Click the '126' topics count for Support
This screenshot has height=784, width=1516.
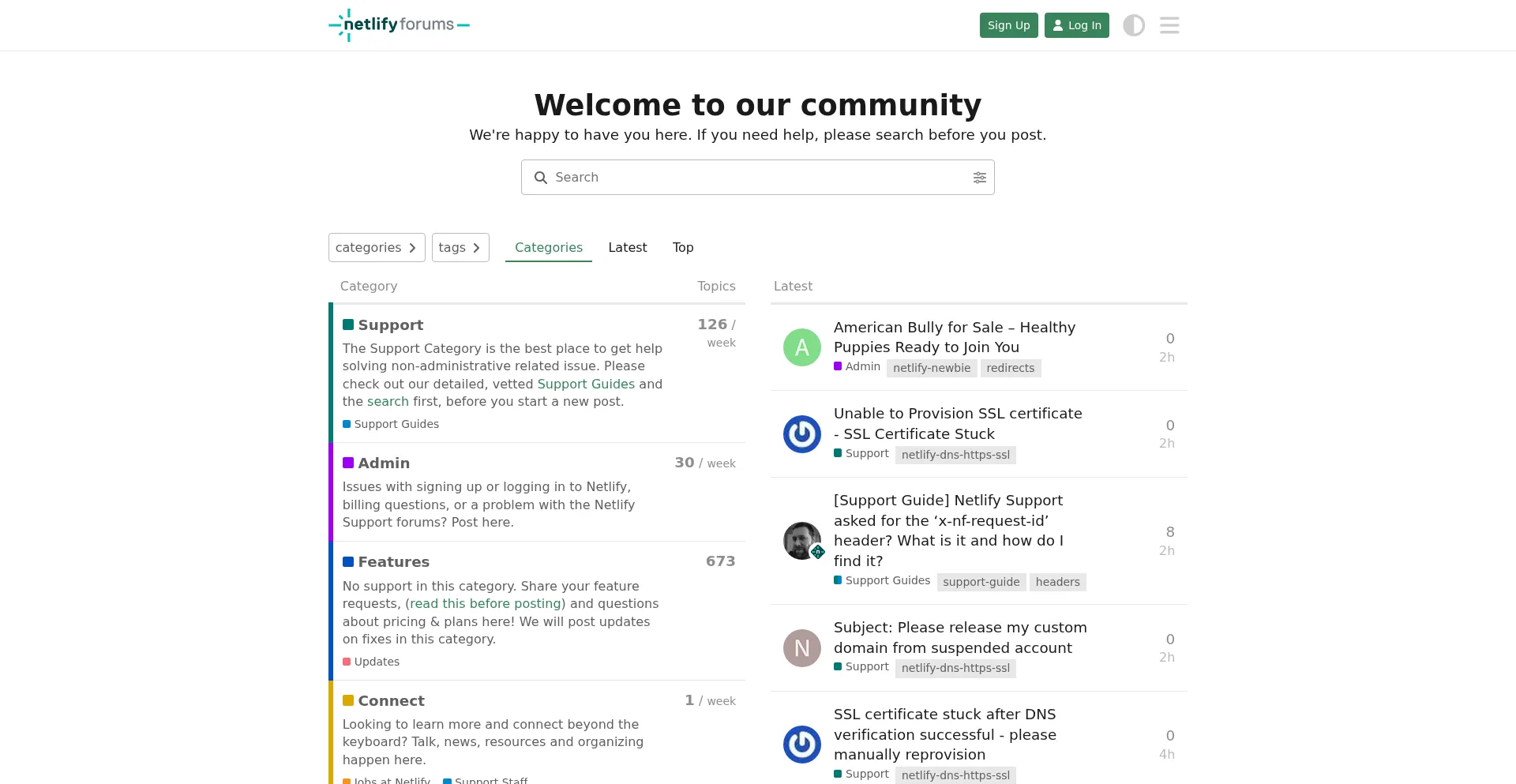point(712,324)
